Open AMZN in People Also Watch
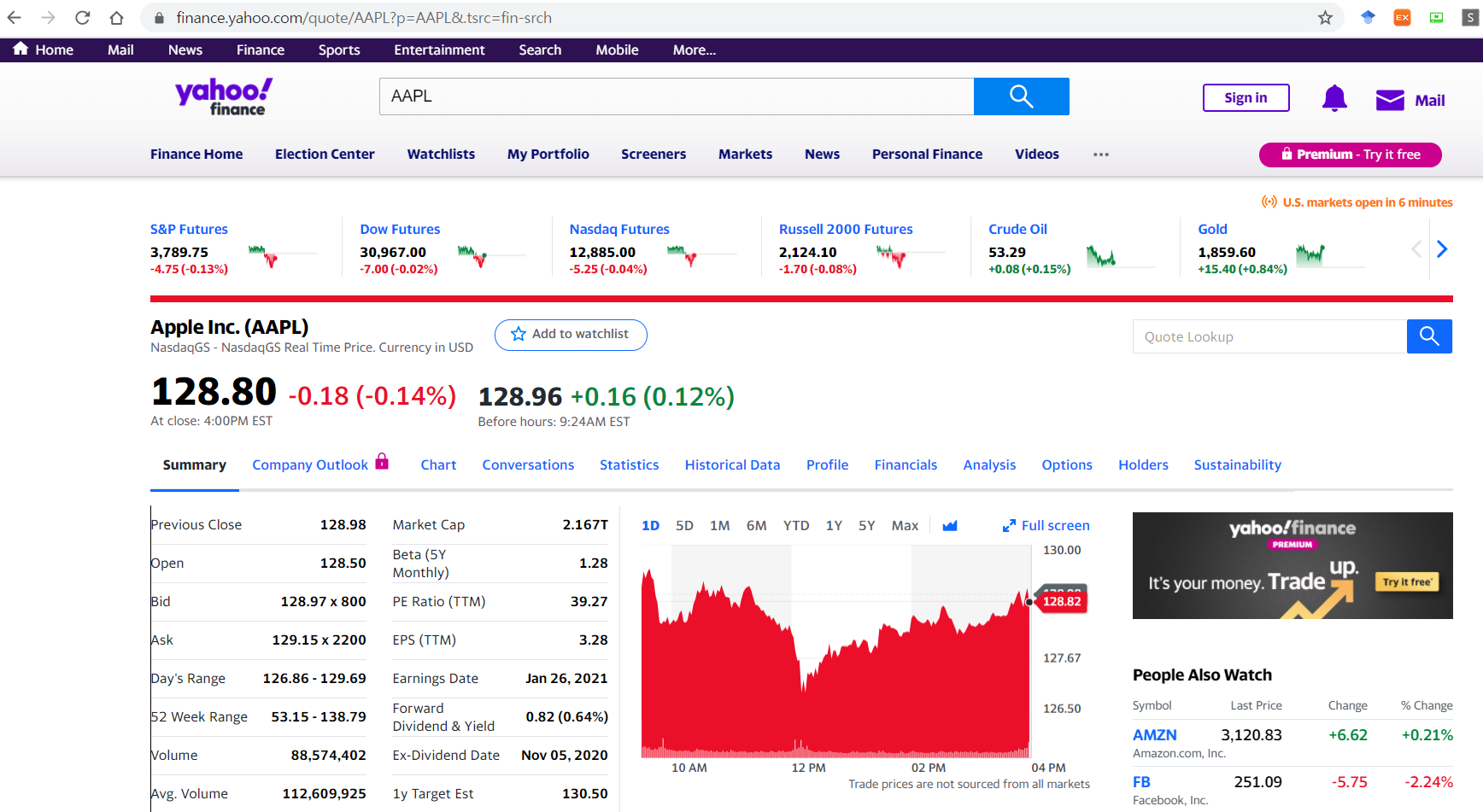 [x=1154, y=735]
